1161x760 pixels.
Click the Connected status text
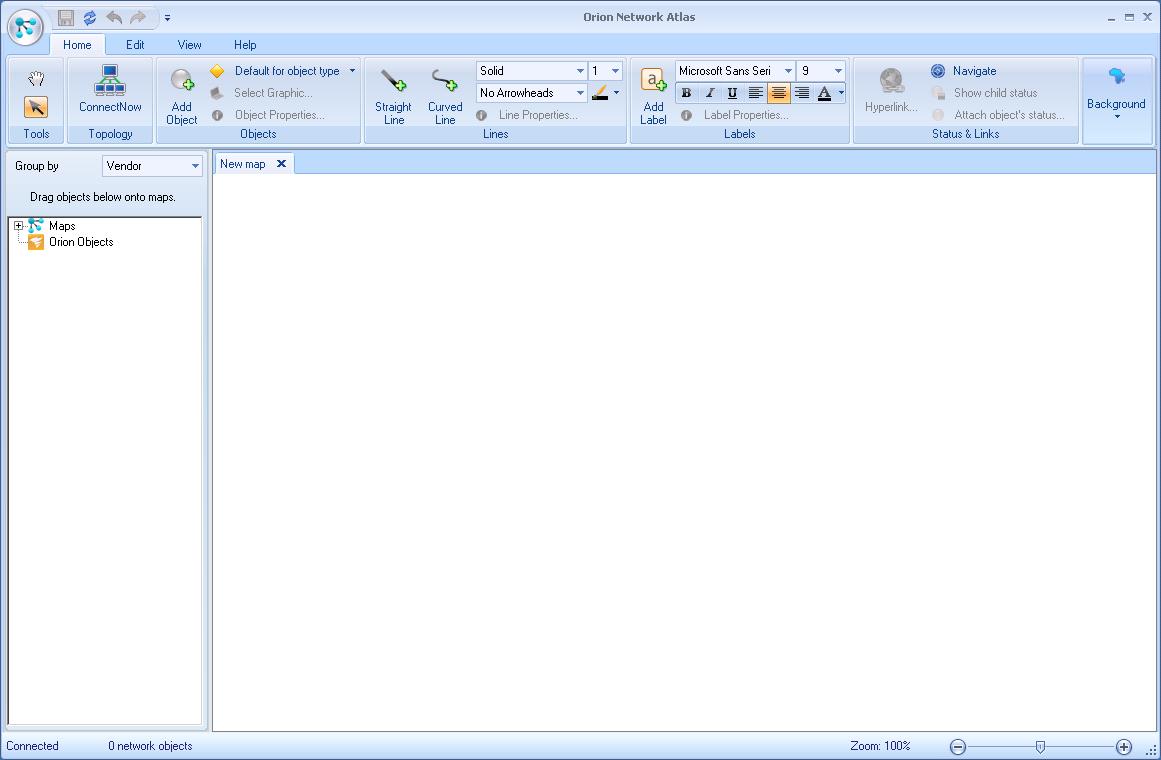coord(33,746)
